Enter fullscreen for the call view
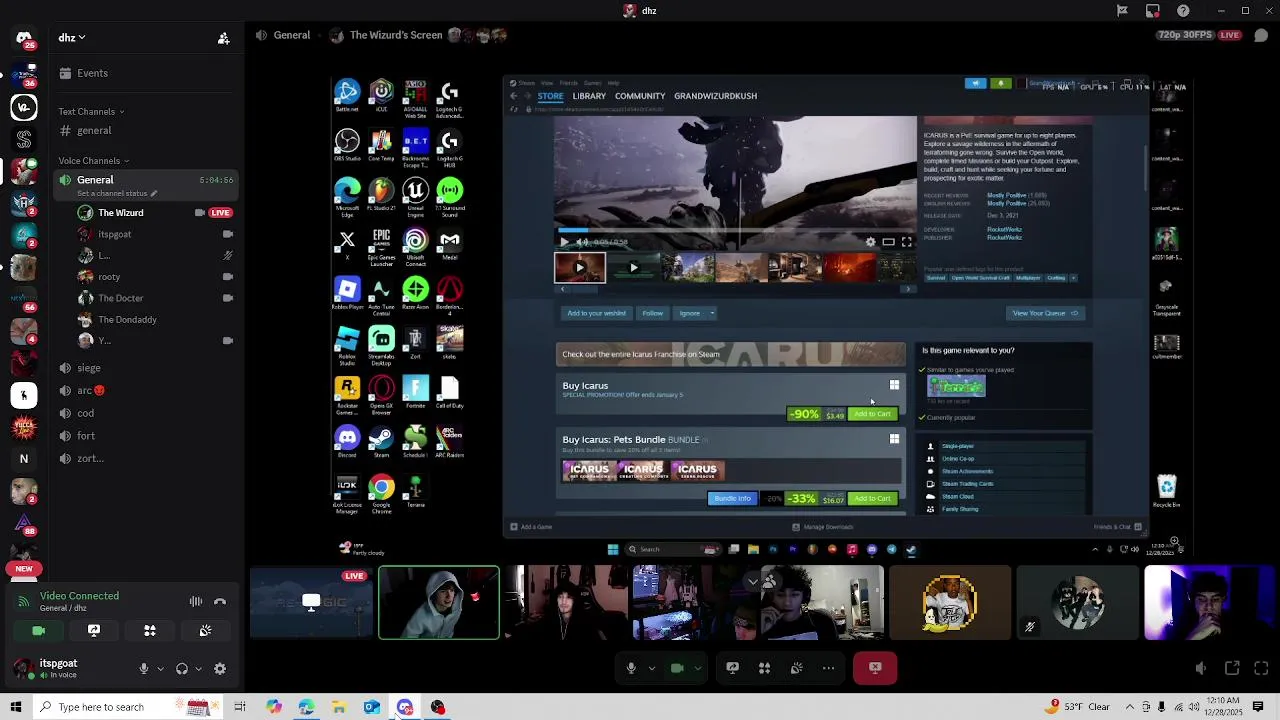The image size is (1280, 720). click(x=1261, y=668)
